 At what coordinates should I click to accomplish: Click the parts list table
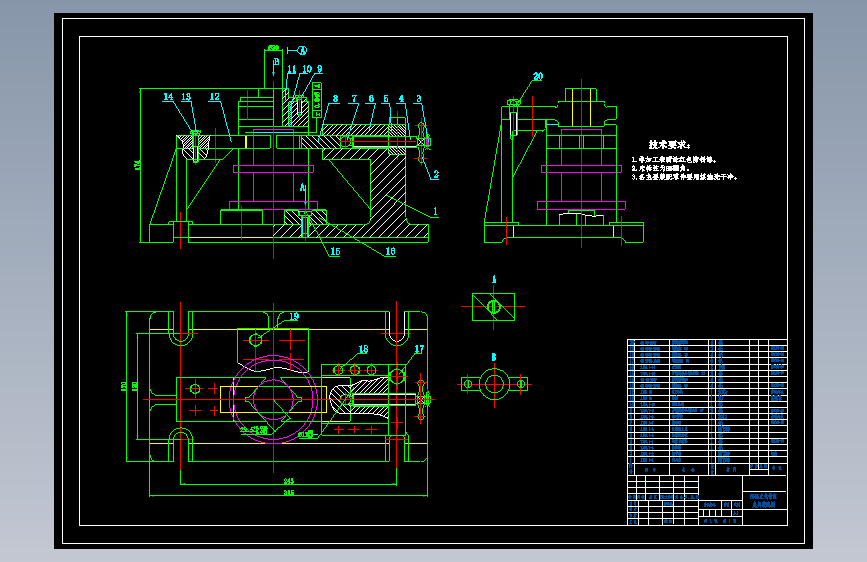coord(707,407)
